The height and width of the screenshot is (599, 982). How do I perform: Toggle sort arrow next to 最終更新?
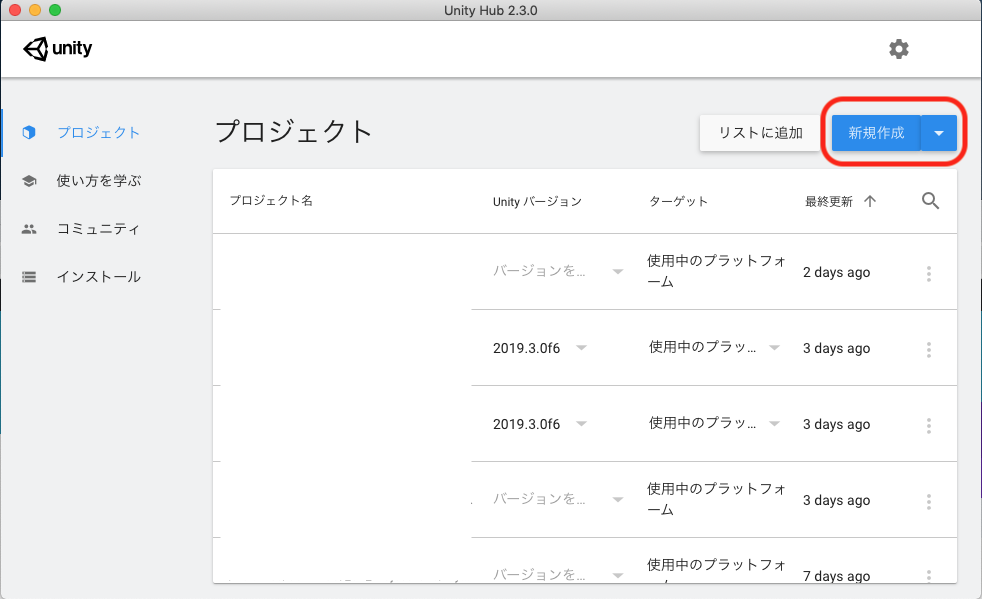(870, 201)
